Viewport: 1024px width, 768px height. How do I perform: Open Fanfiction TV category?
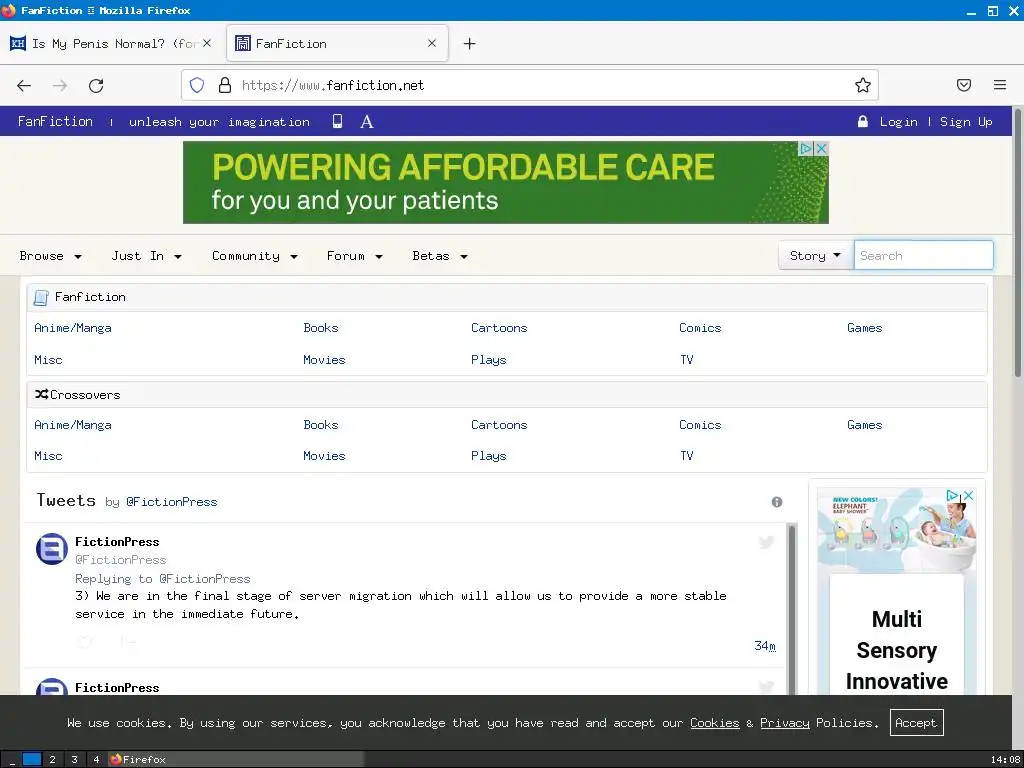pos(686,360)
